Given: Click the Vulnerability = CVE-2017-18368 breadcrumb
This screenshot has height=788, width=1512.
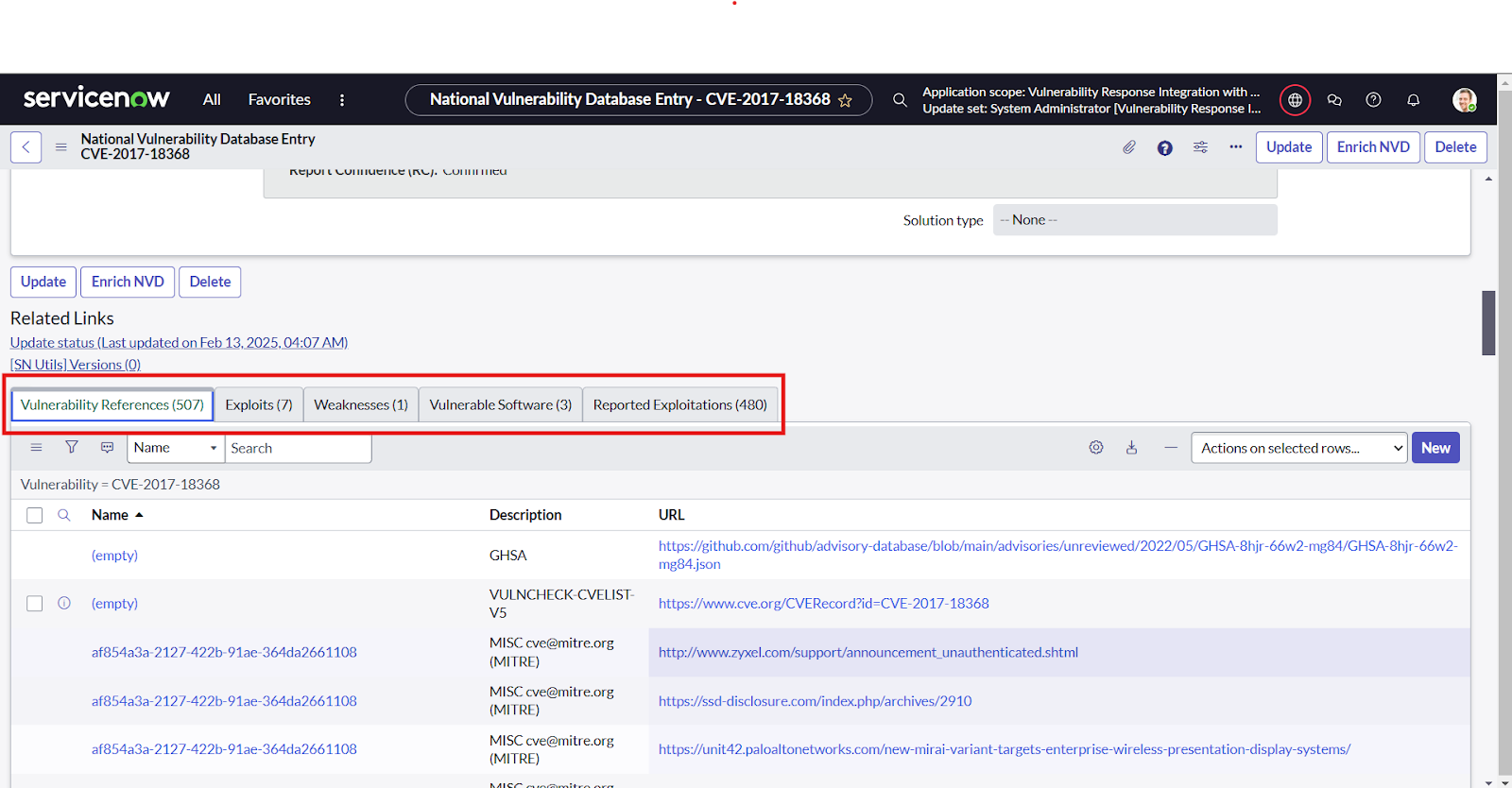Looking at the screenshot, I should (120, 484).
